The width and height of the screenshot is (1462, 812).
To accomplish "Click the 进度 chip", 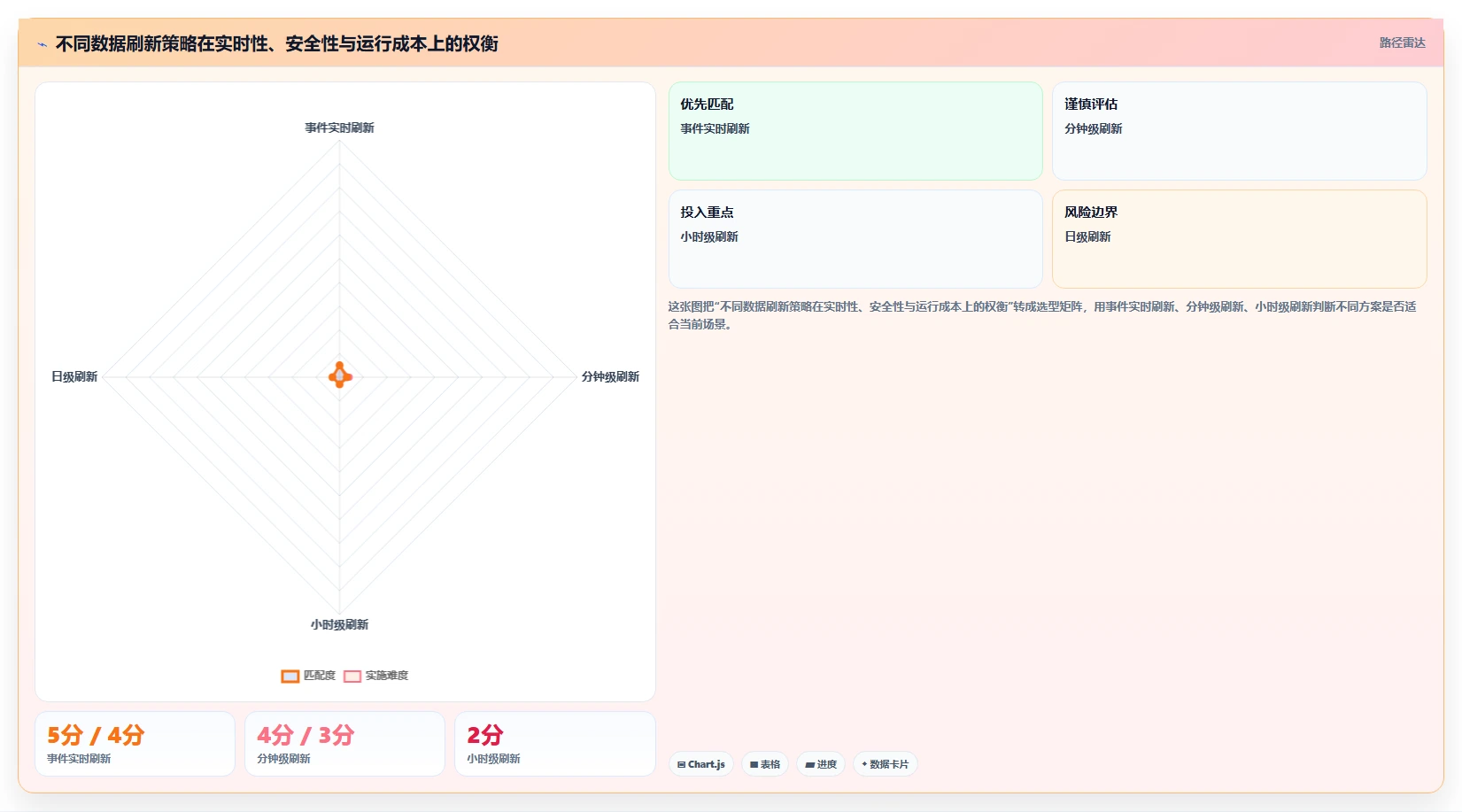I will click(x=821, y=764).
